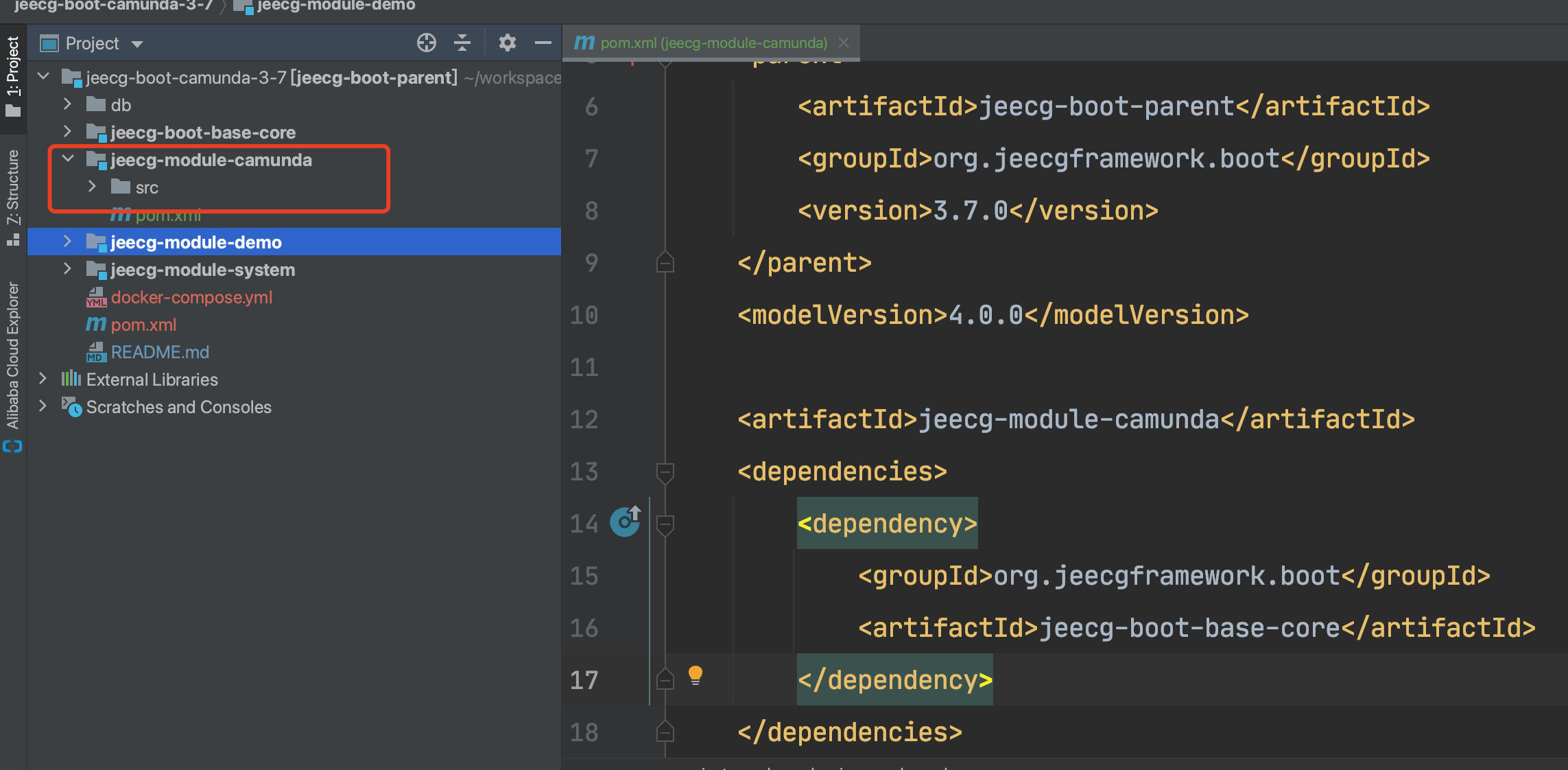
Task: Collapse the dependency fold marker on line 14
Action: 665,524
